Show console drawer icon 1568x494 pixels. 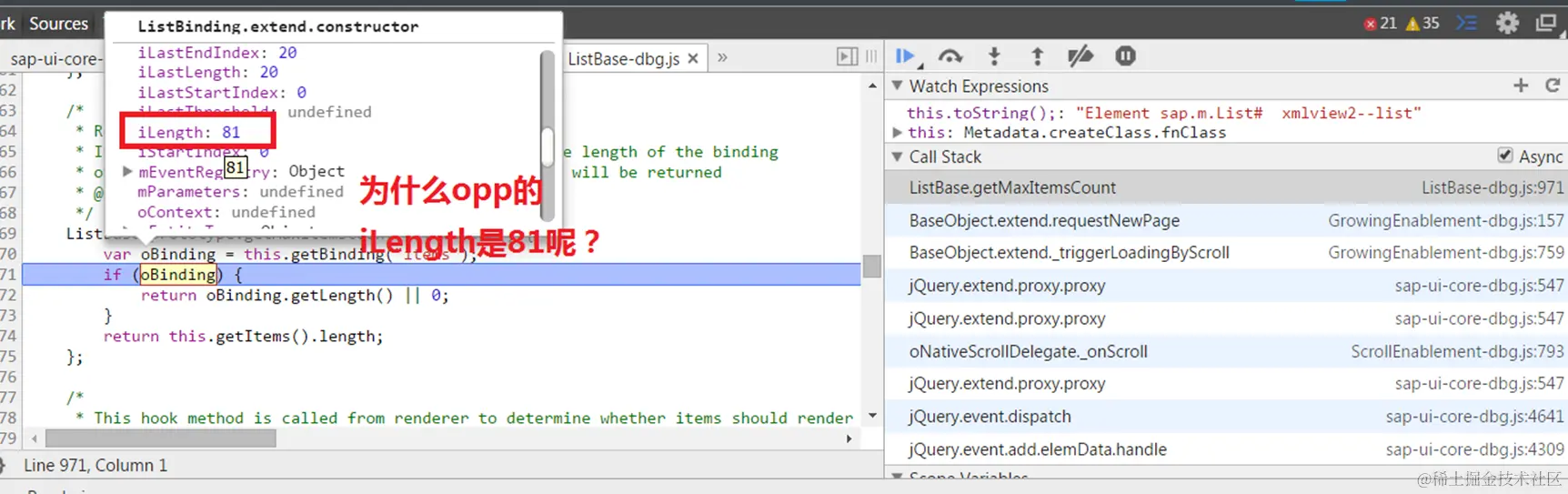(1466, 23)
